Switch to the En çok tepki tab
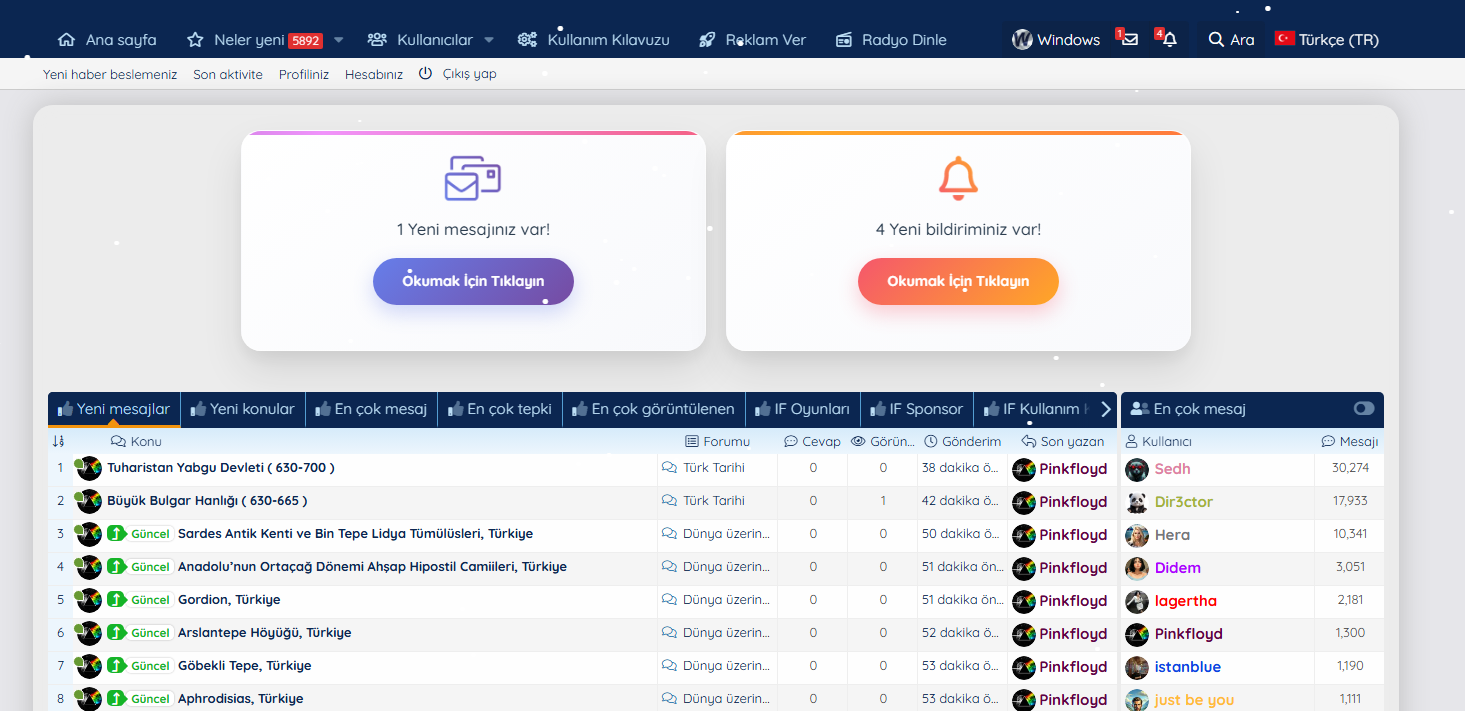The image size is (1465, 711). (500, 409)
